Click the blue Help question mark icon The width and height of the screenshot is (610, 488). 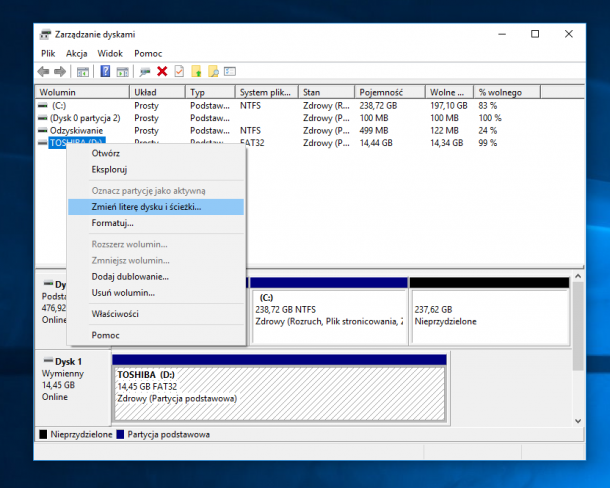[103, 71]
